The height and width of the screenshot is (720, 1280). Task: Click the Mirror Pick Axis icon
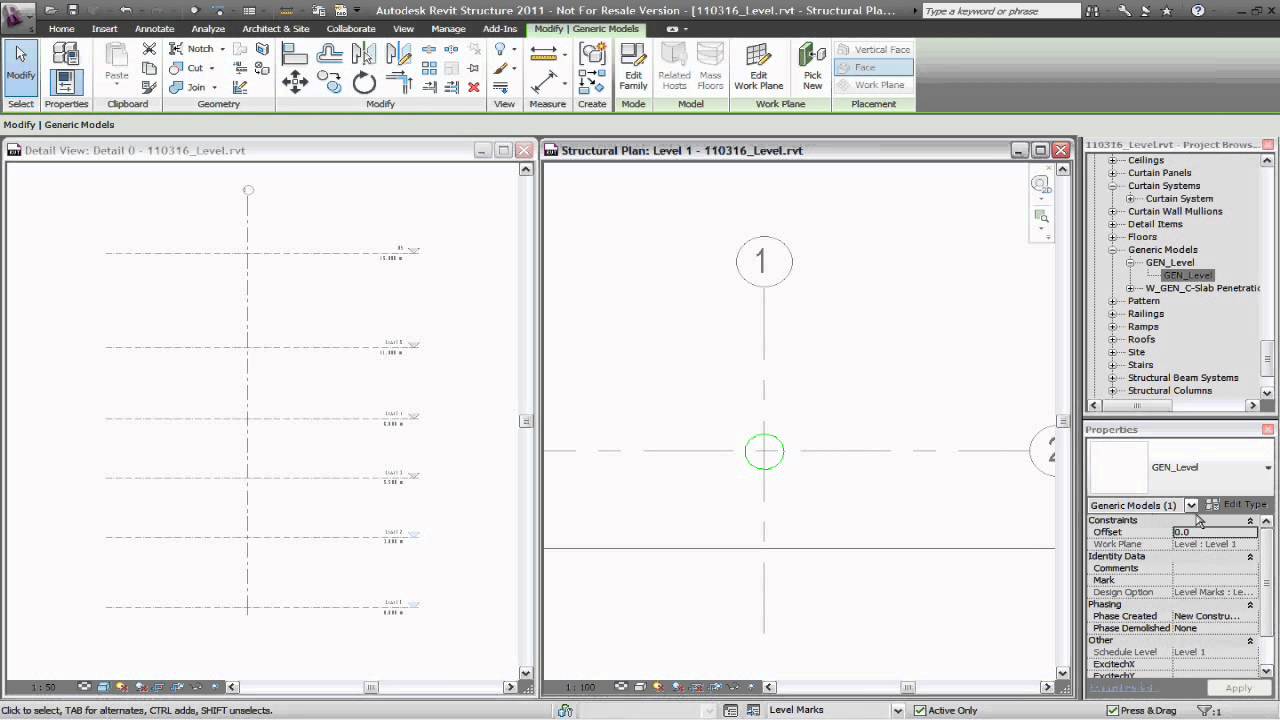pos(364,53)
